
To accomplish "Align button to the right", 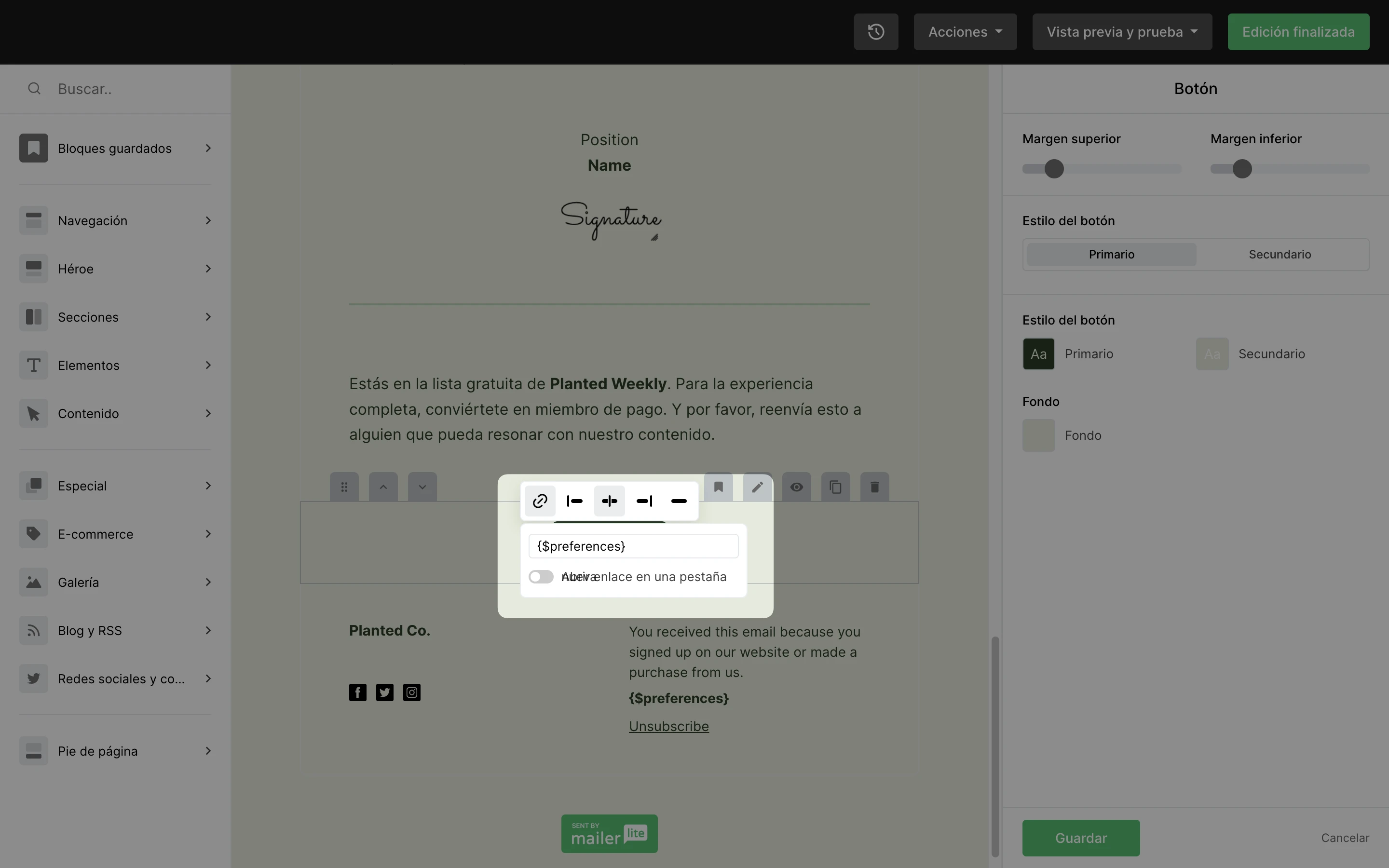I will click(644, 501).
